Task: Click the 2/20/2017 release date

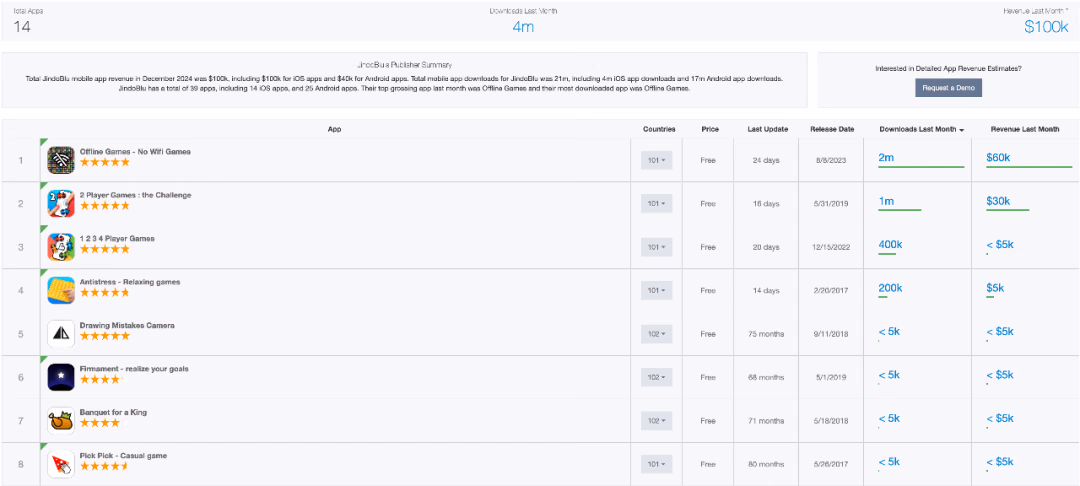Action: [x=831, y=290]
